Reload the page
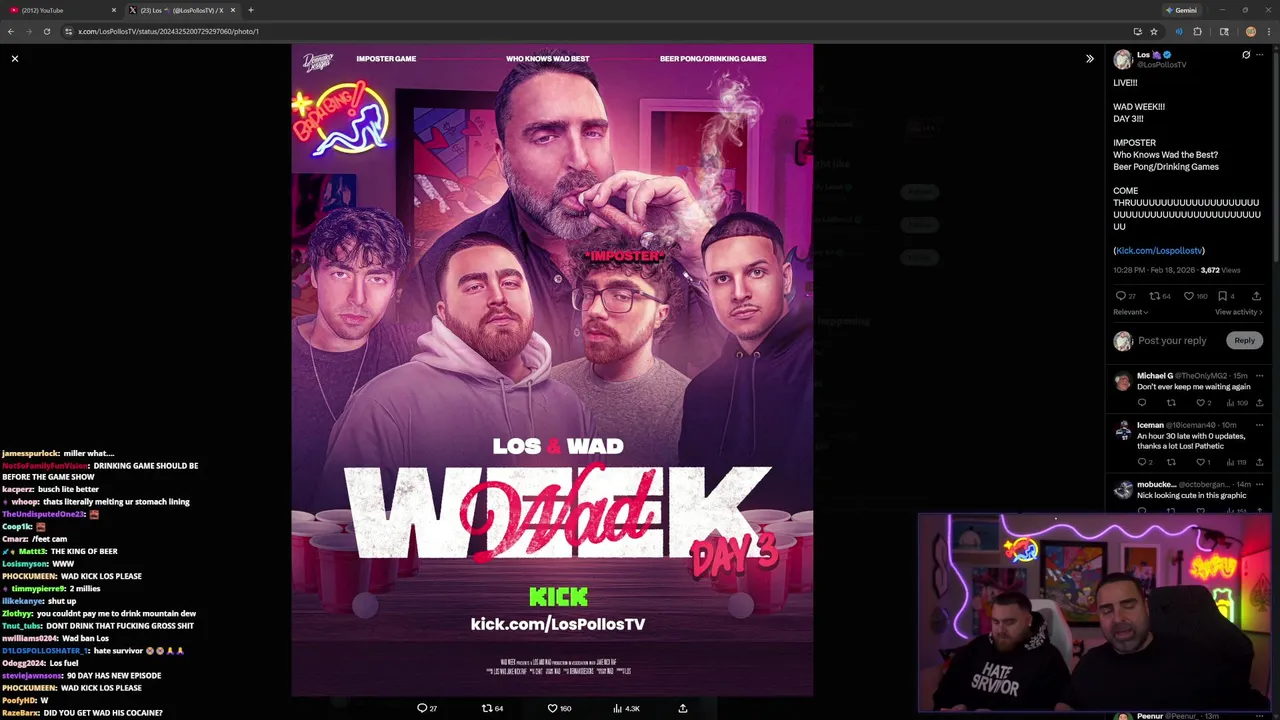This screenshot has height=720, width=1280. coord(47,31)
